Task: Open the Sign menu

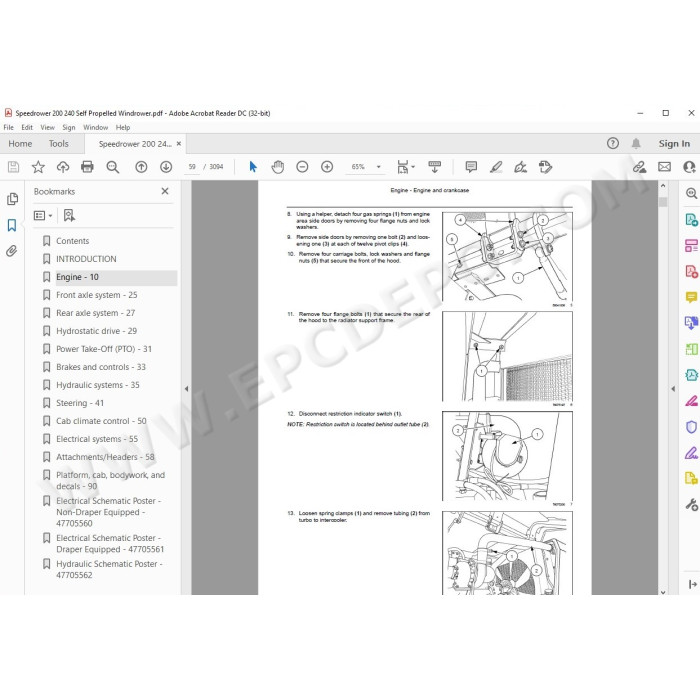Action: [69, 127]
